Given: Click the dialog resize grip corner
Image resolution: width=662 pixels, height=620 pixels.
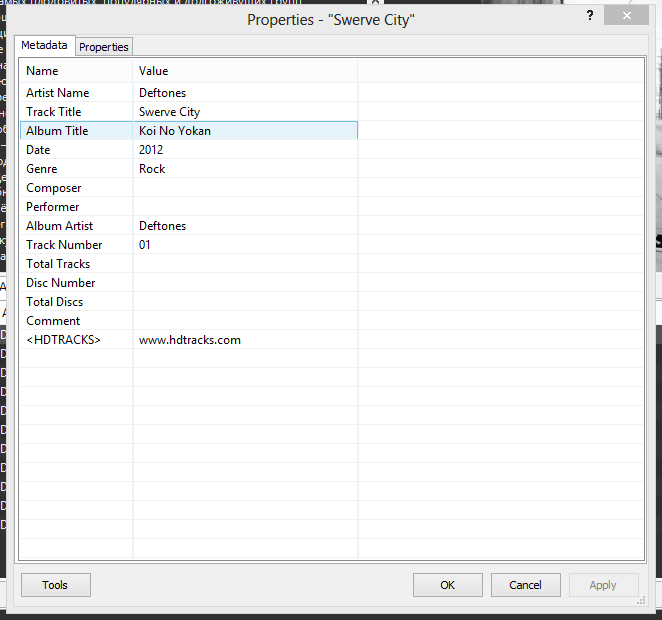Looking at the screenshot, I should point(641,601).
